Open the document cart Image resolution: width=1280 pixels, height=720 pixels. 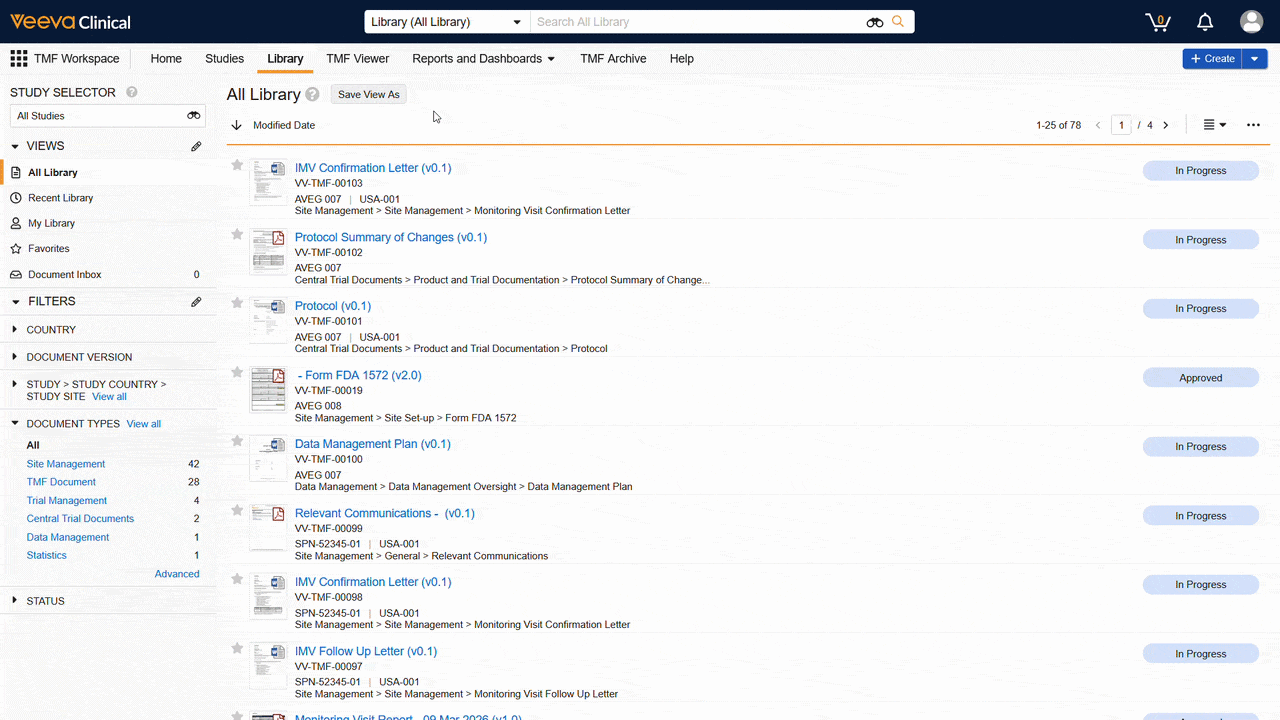click(x=1157, y=21)
